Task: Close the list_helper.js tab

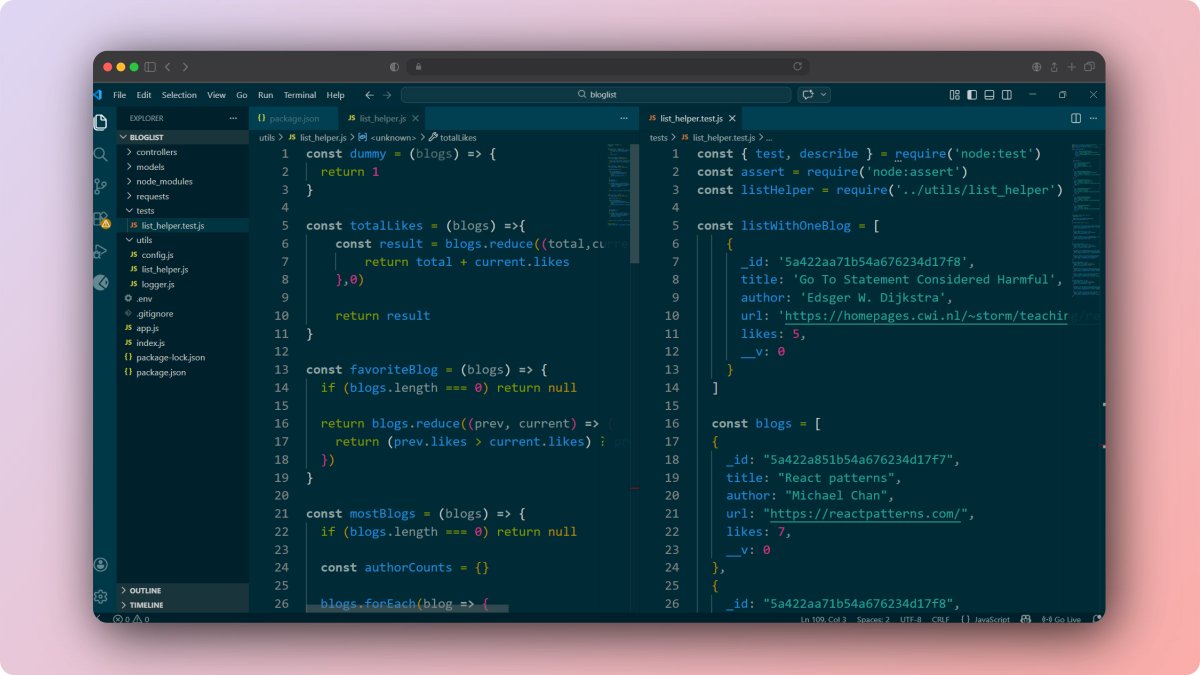Action: [415, 118]
